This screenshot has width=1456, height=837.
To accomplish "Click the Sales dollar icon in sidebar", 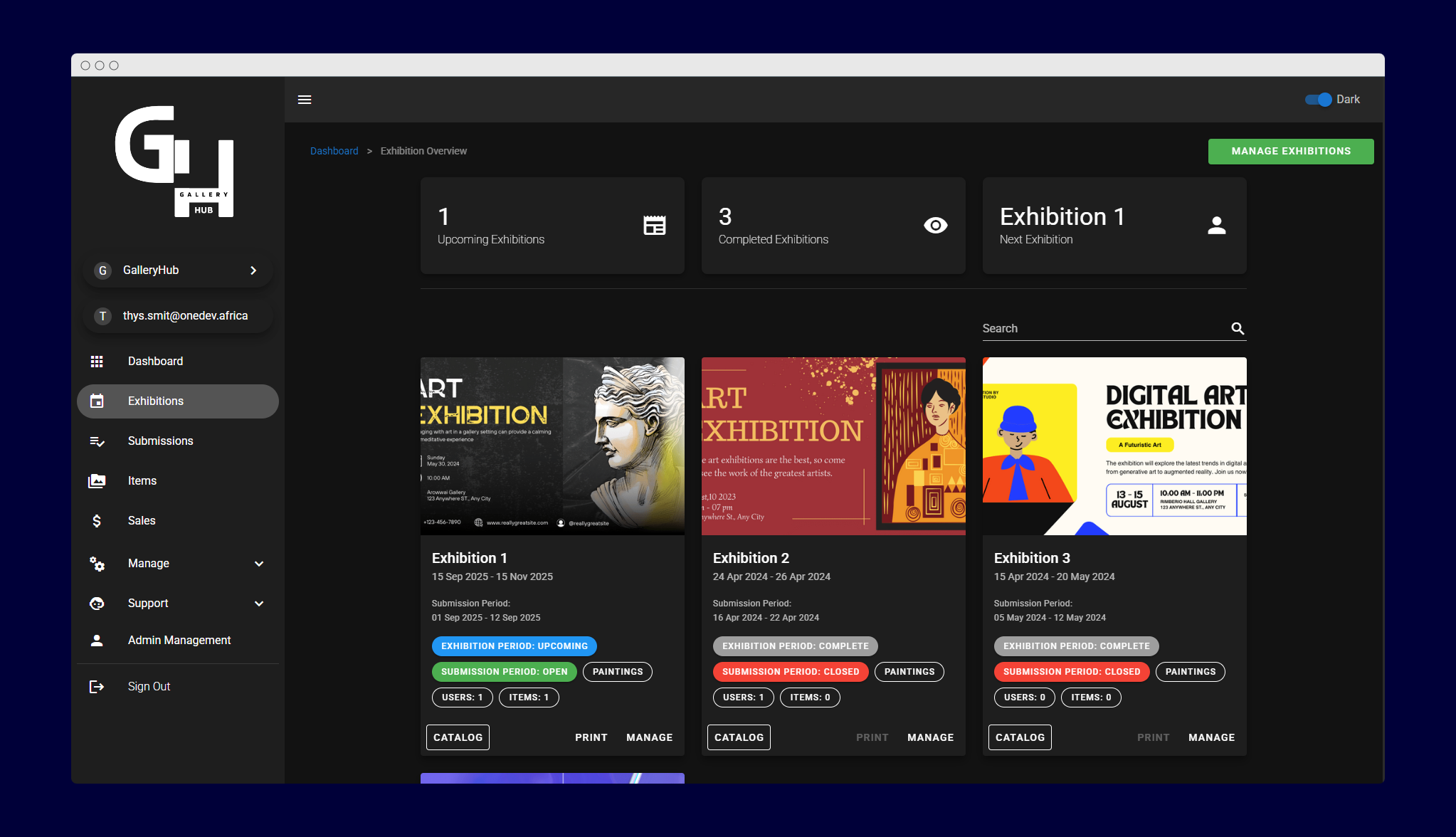I will [x=97, y=521].
